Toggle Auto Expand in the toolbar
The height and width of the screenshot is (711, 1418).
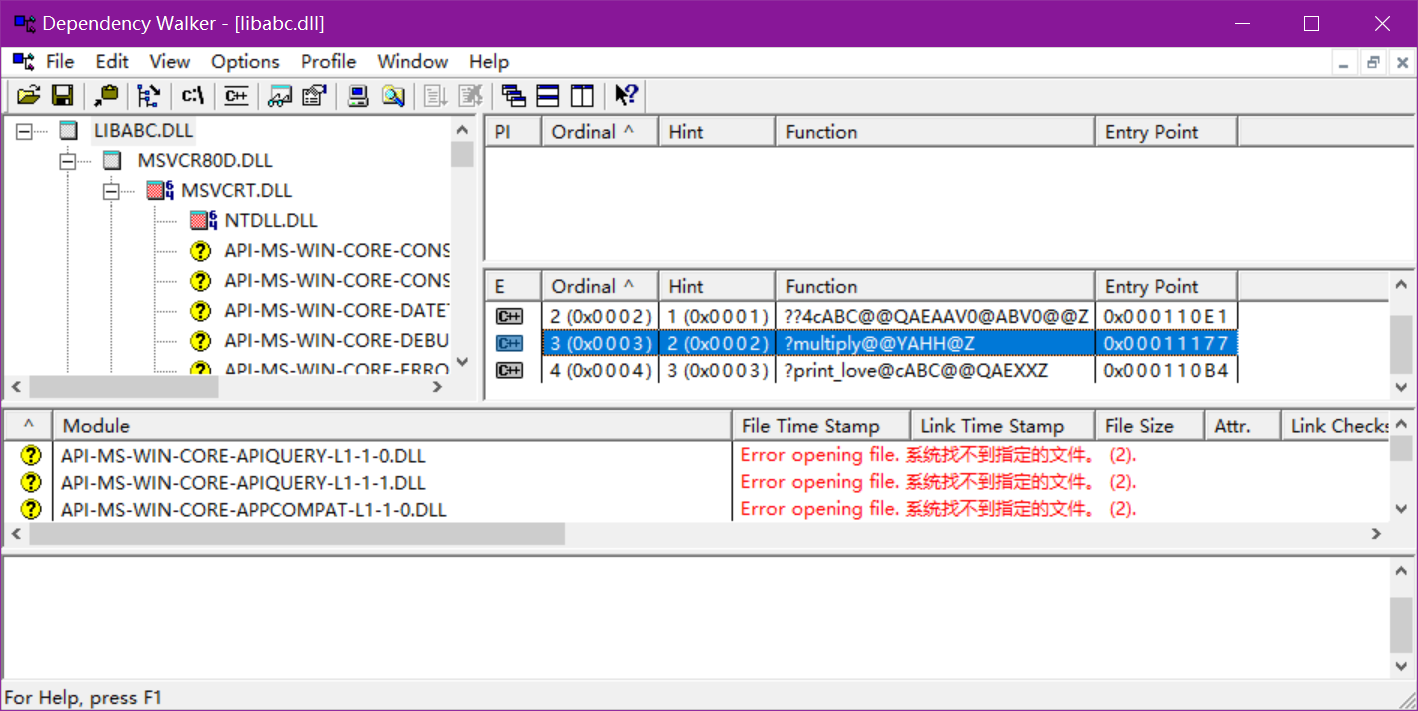coord(148,95)
